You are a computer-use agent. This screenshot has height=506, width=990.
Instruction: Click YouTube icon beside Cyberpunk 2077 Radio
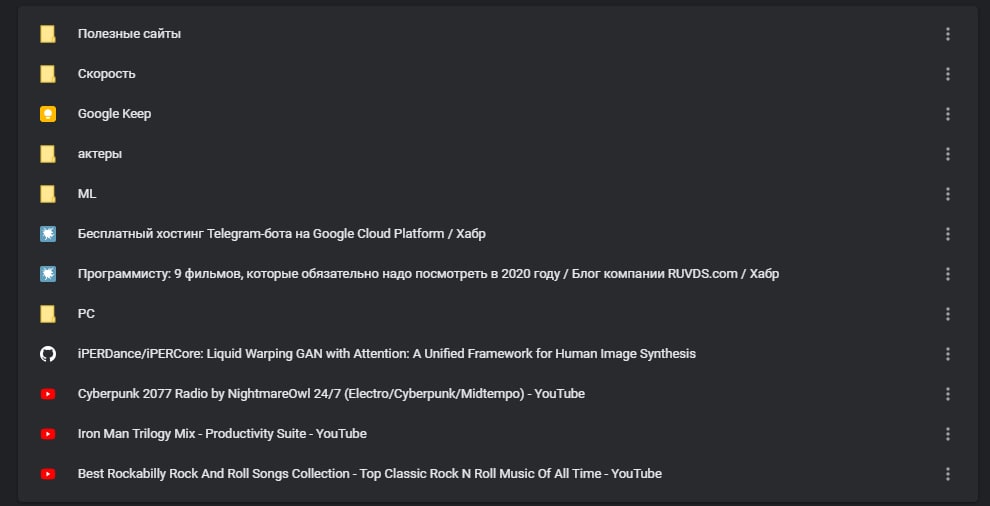pos(48,394)
